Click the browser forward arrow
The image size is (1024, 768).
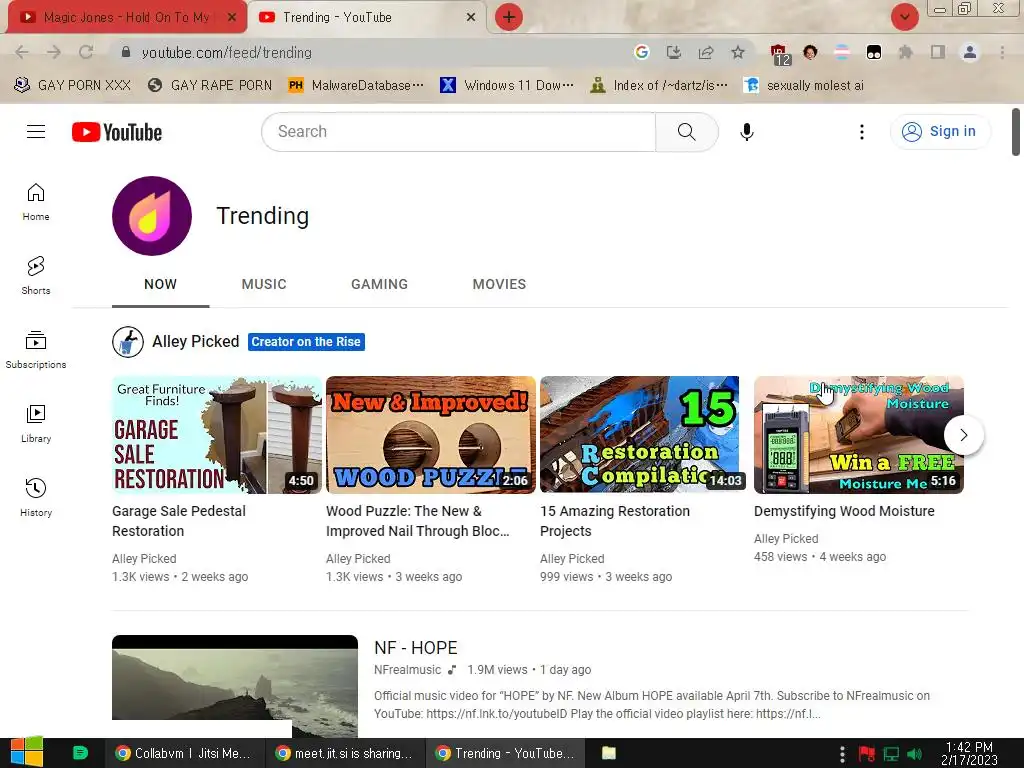point(54,52)
